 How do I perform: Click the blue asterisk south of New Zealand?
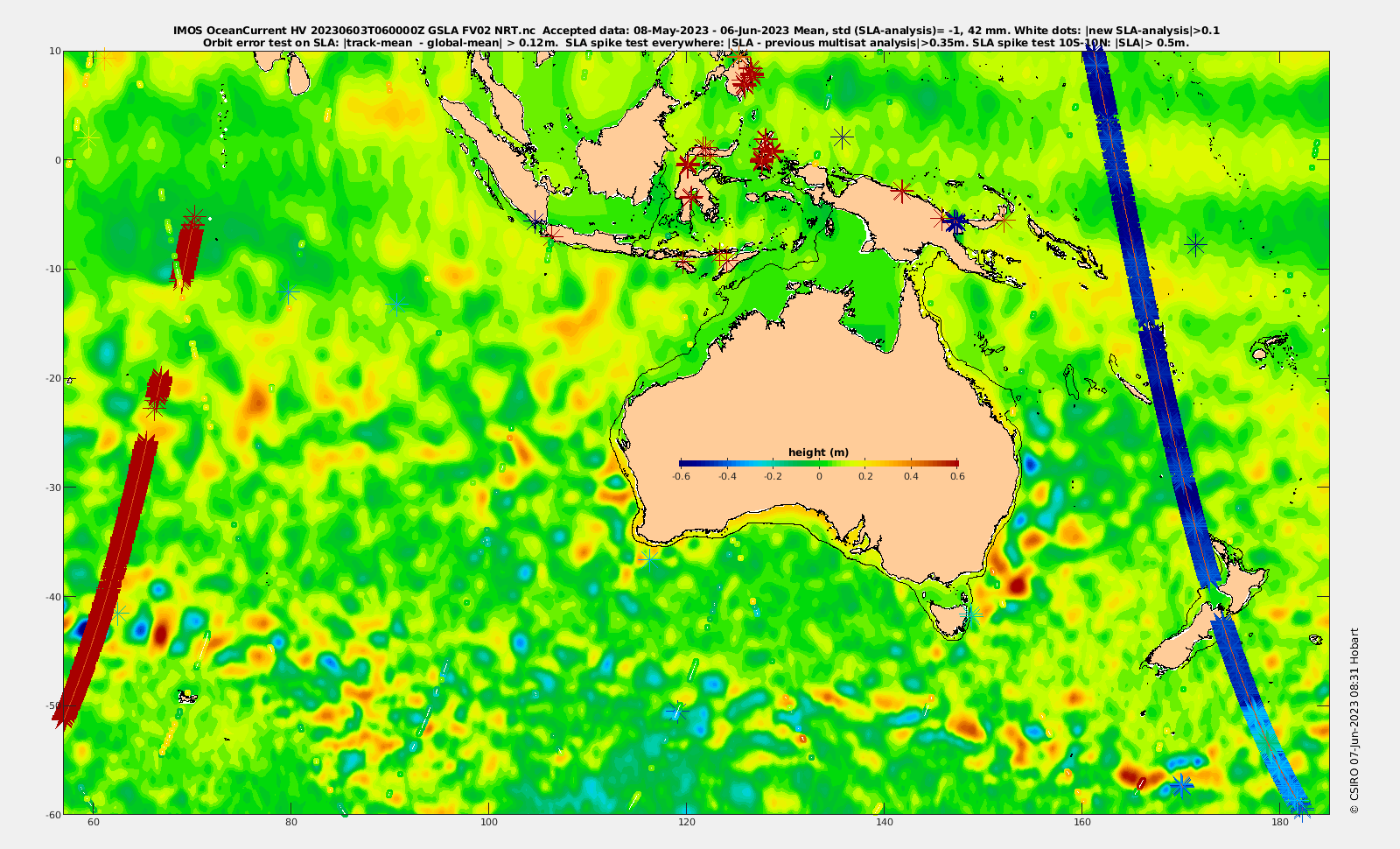pos(1182,785)
